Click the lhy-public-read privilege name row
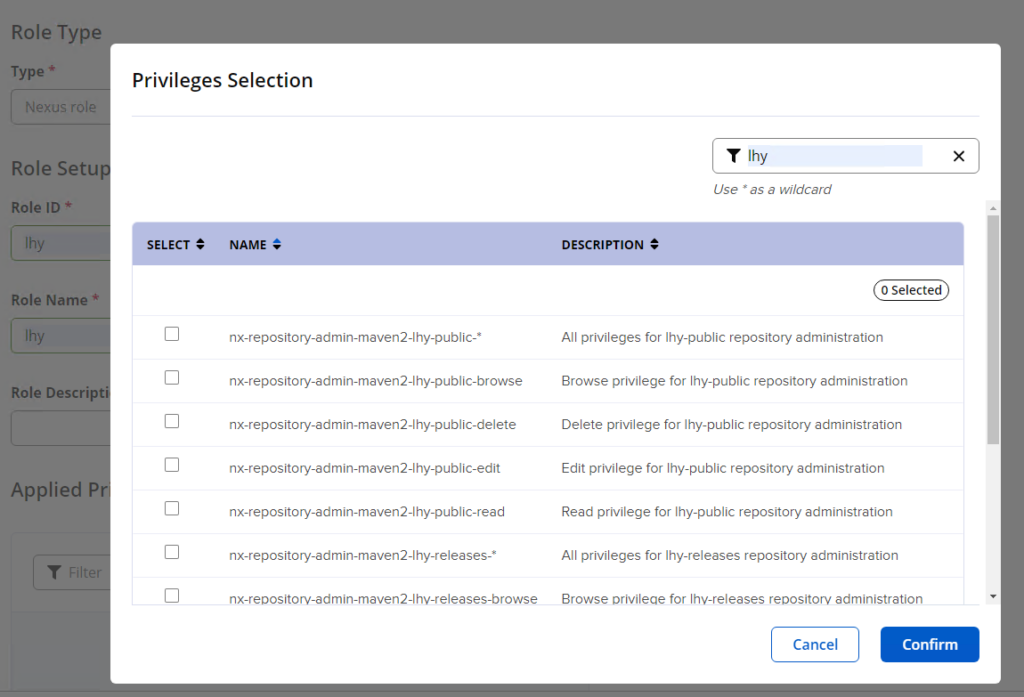The image size is (1024, 697). 366,512
